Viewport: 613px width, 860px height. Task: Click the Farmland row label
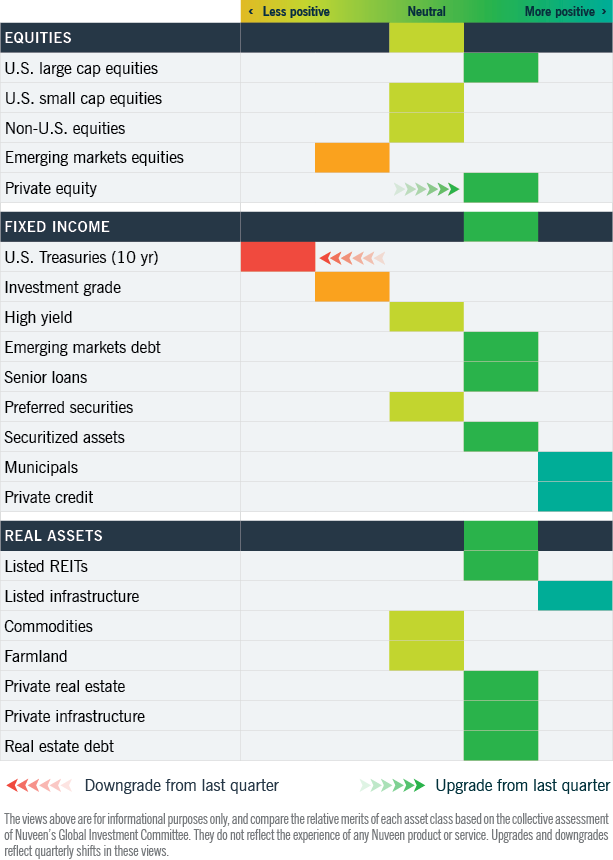[x=36, y=656]
